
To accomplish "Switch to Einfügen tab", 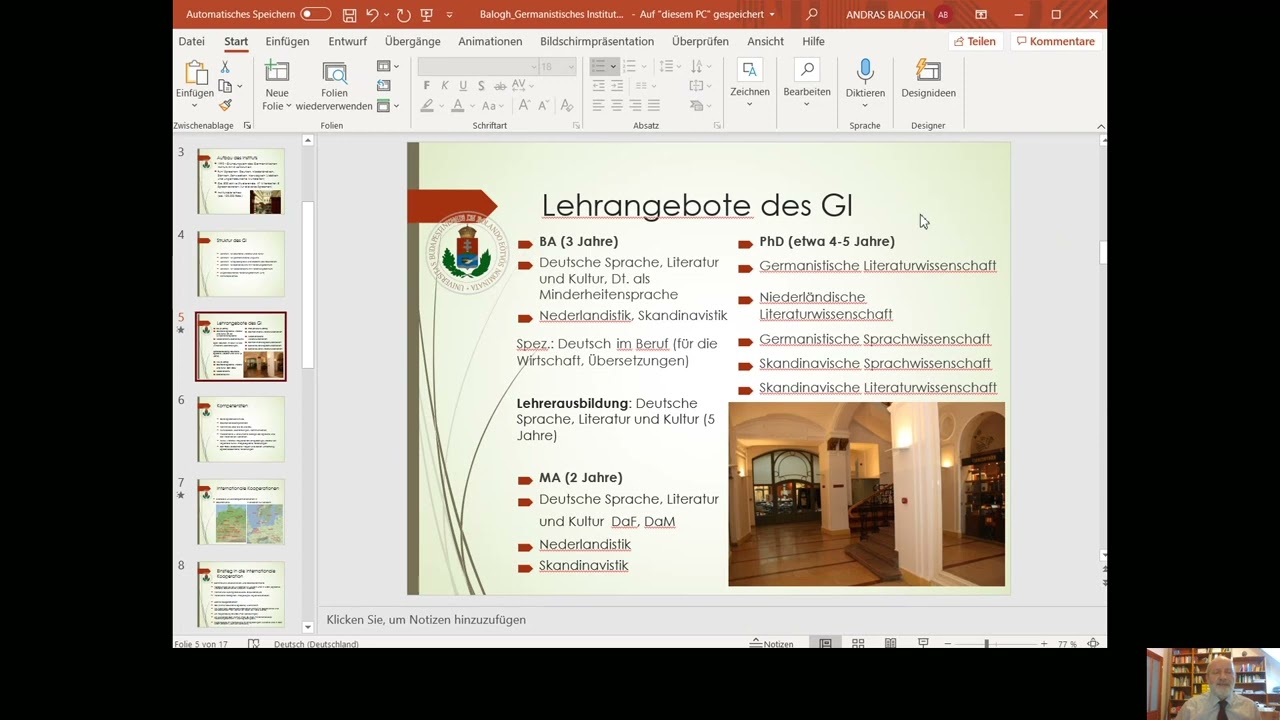I will point(287,41).
